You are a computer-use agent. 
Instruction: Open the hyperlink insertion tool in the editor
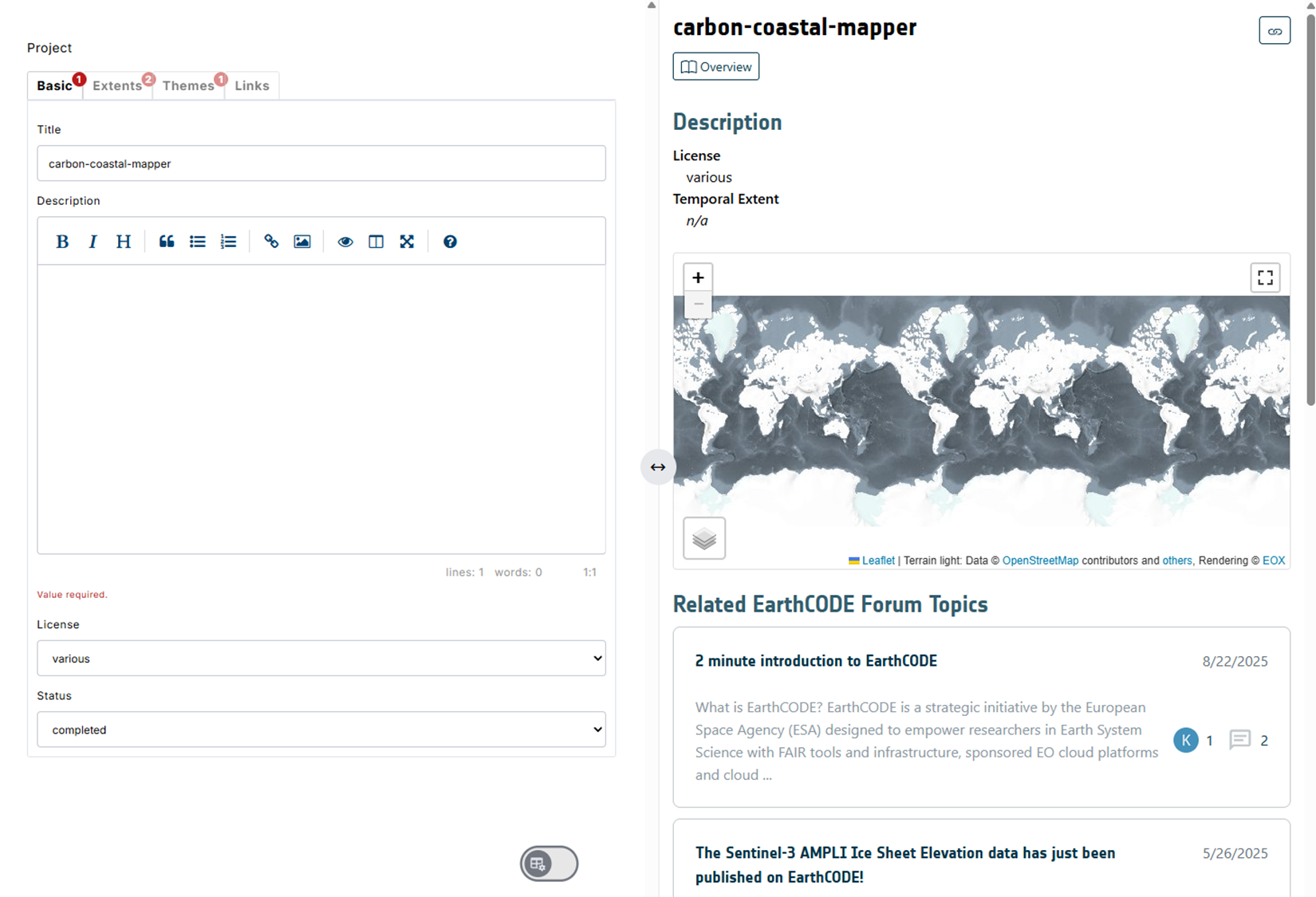pos(271,241)
